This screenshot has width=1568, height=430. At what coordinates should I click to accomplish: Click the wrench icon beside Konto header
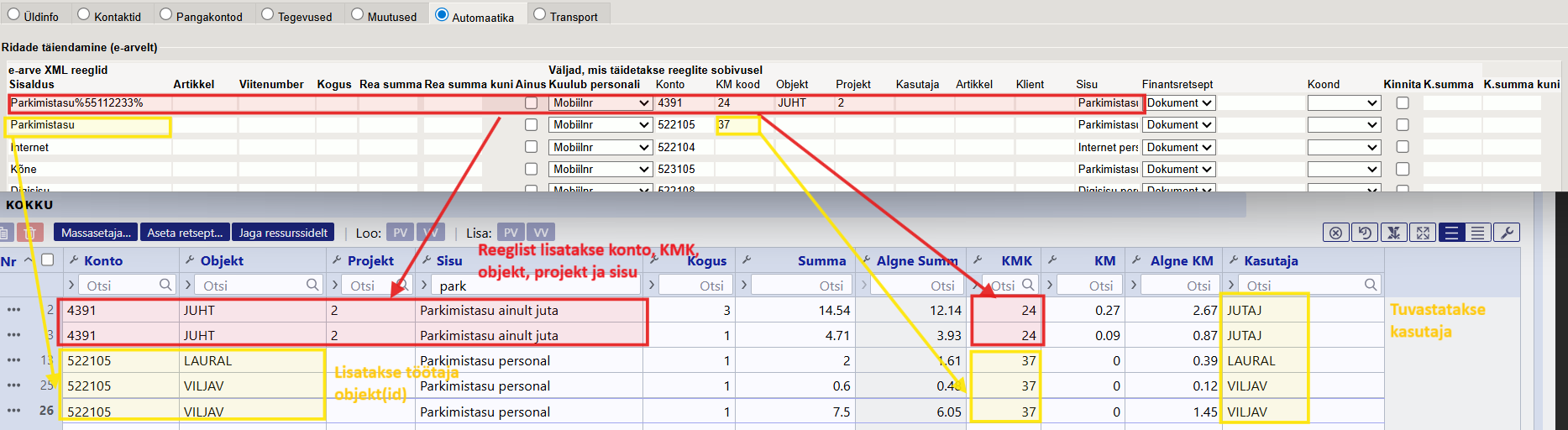(x=74, y=260)
